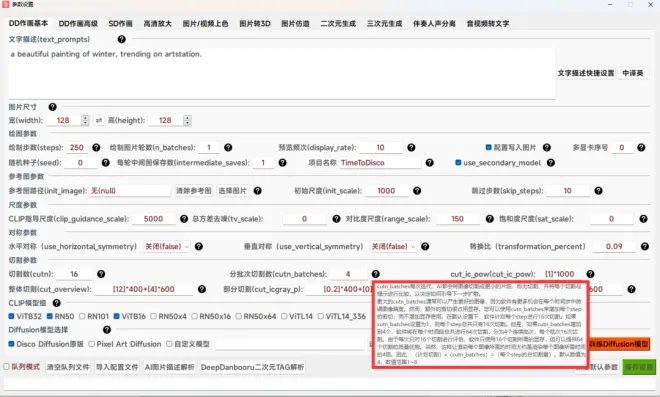Open help icon for 文字描述(text_prompts)
The image size is (660, 397).
click(122, 39)
